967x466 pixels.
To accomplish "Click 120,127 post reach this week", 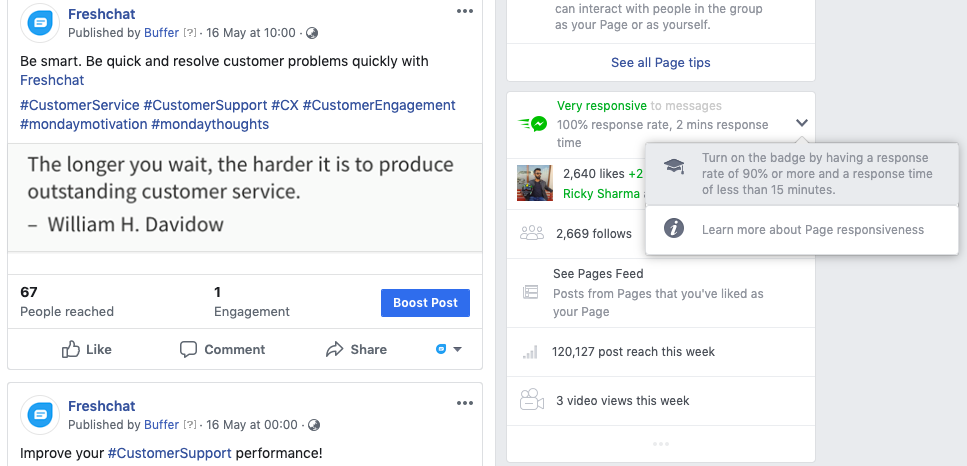I will (x=633, y=352).
